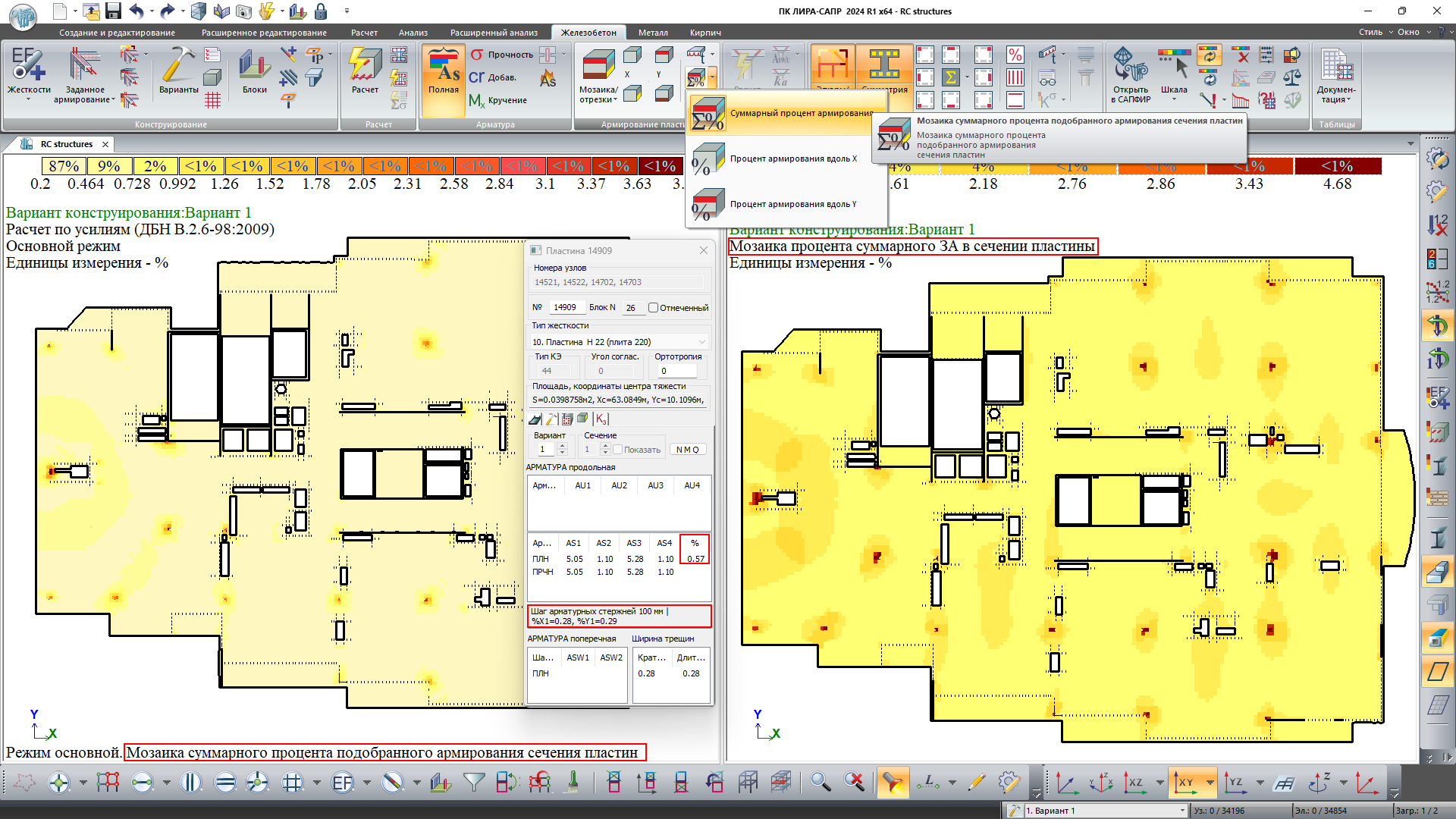The image size is (1456, 819).
Task: Click the K3 tab icon in dialog
Action: (x=601, y=419)
